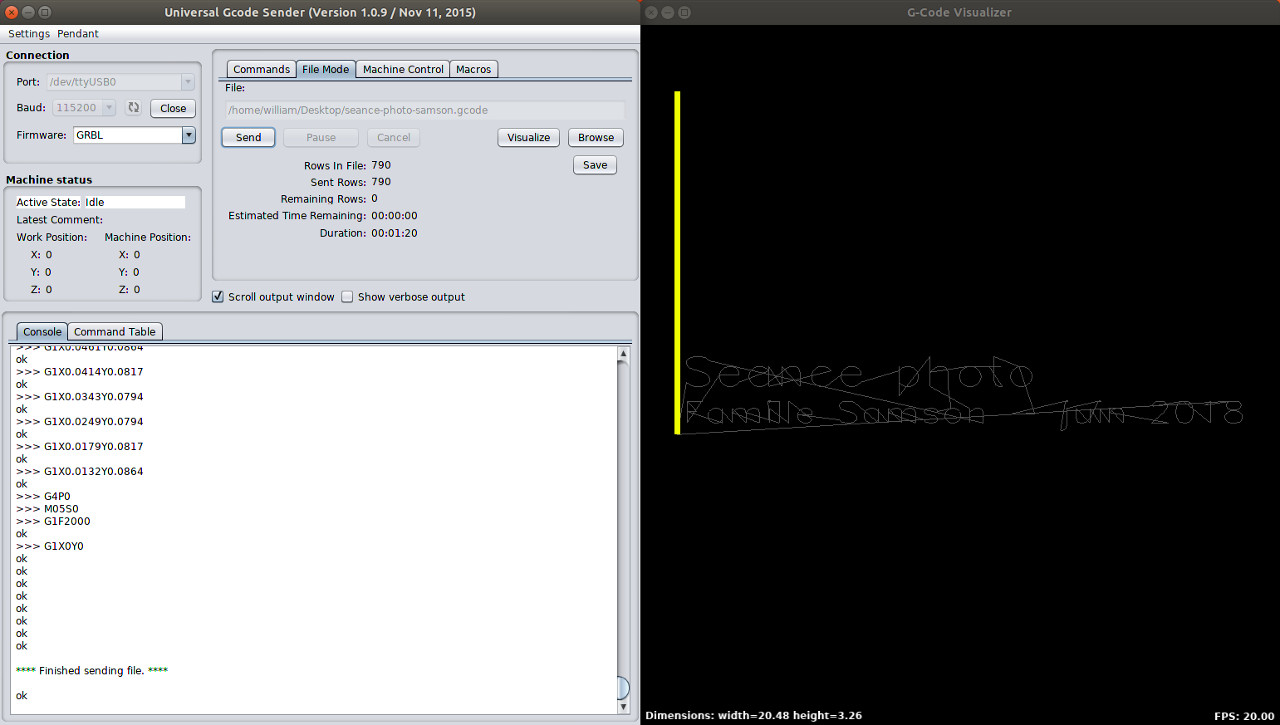
Task: Click the console scroll-down arrow
Action: click(624, 706)
